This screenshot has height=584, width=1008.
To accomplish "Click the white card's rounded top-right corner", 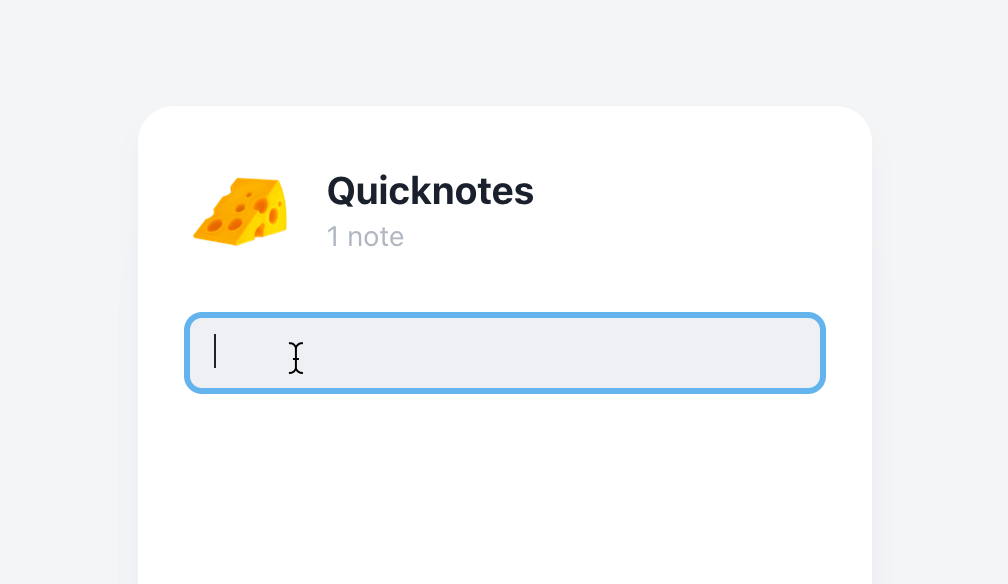I will (x=856, y=122).
